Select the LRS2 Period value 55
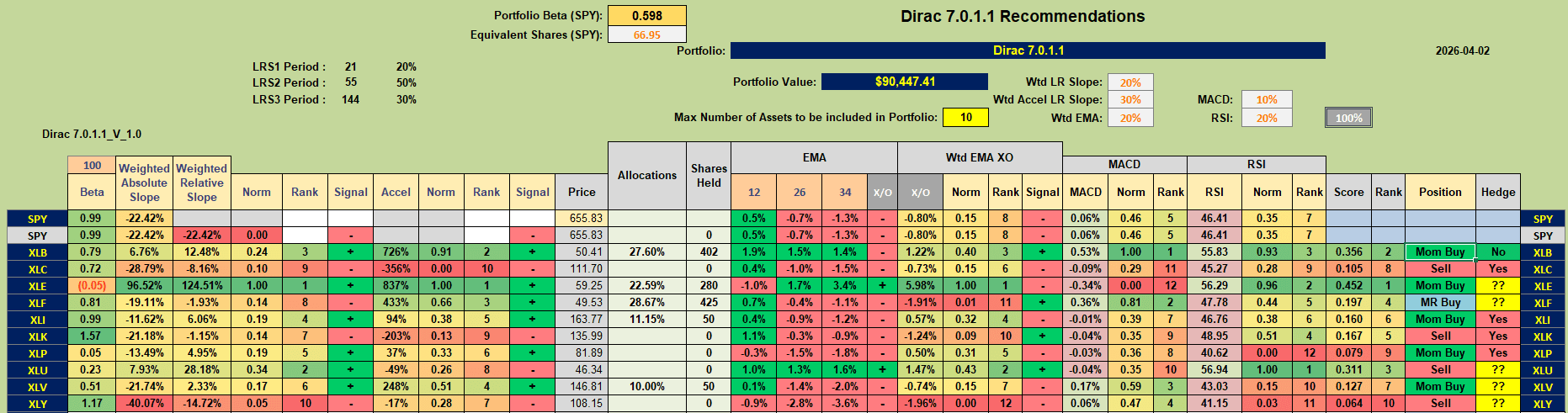This screenshot has height=413, width=1568. coord(350,82)
